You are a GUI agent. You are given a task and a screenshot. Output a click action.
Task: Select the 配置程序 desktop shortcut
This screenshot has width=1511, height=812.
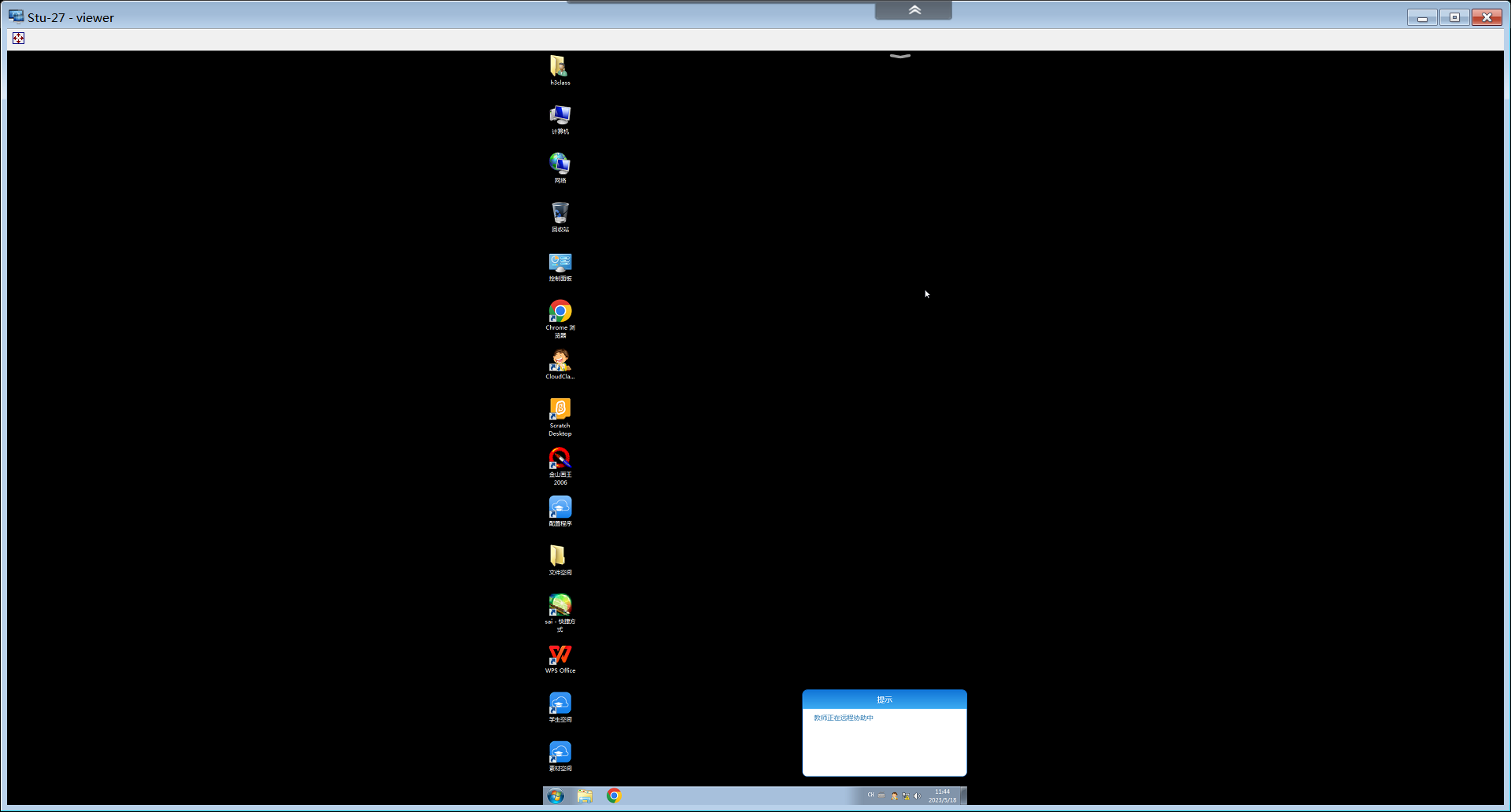(560, 511)
